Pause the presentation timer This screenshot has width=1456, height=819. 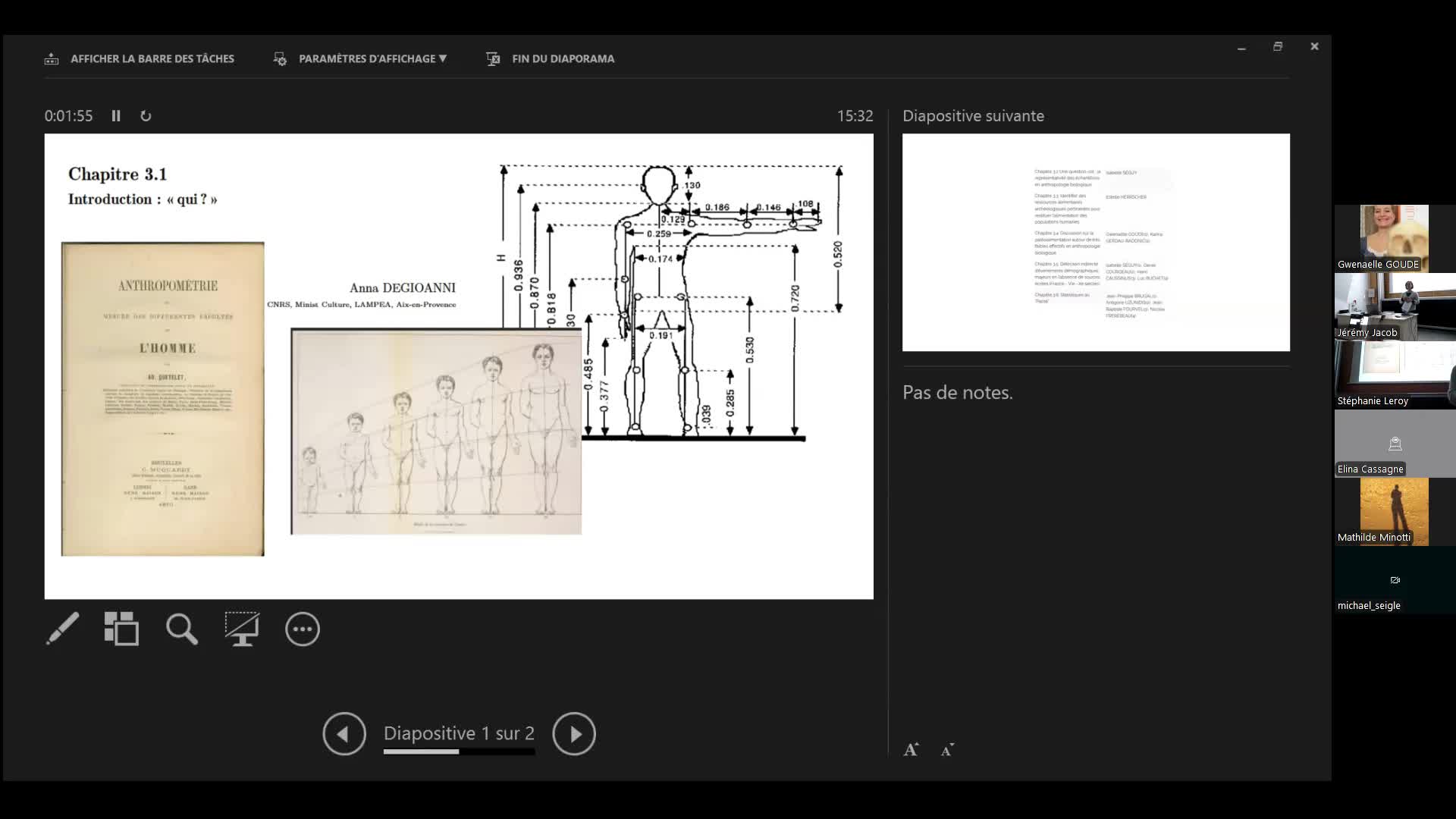[116, 116]
